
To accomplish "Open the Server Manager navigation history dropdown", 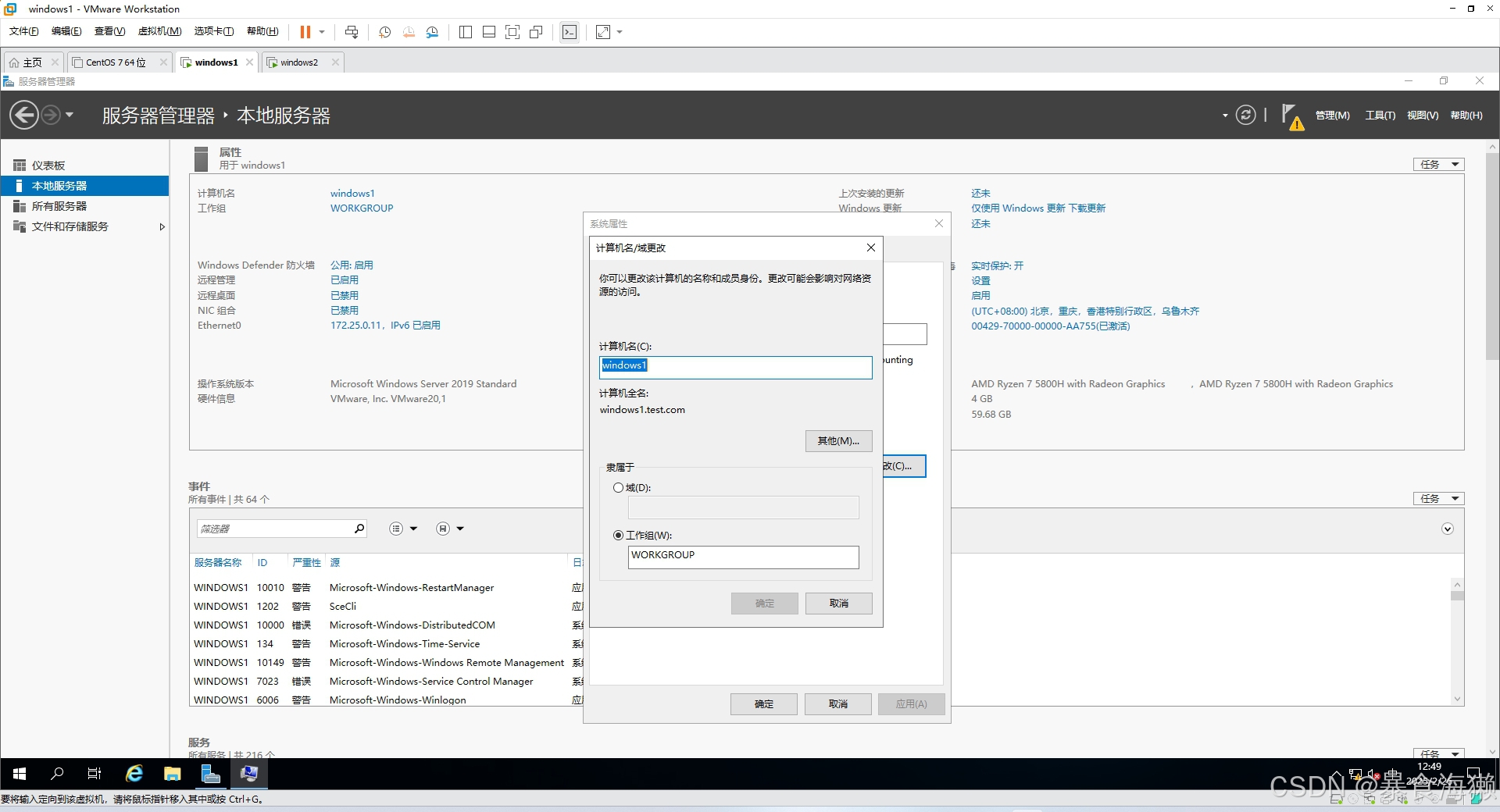I will [70, 115].
